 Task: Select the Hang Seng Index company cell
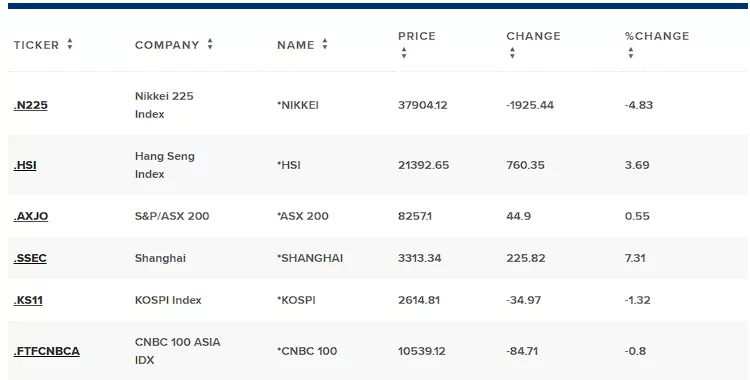pyautogui.click(x=165, y=165)
